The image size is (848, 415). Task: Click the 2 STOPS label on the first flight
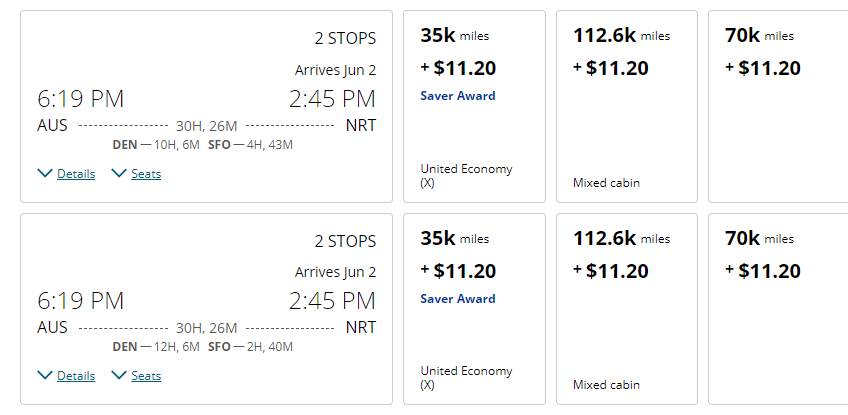(x=345, y=39)
